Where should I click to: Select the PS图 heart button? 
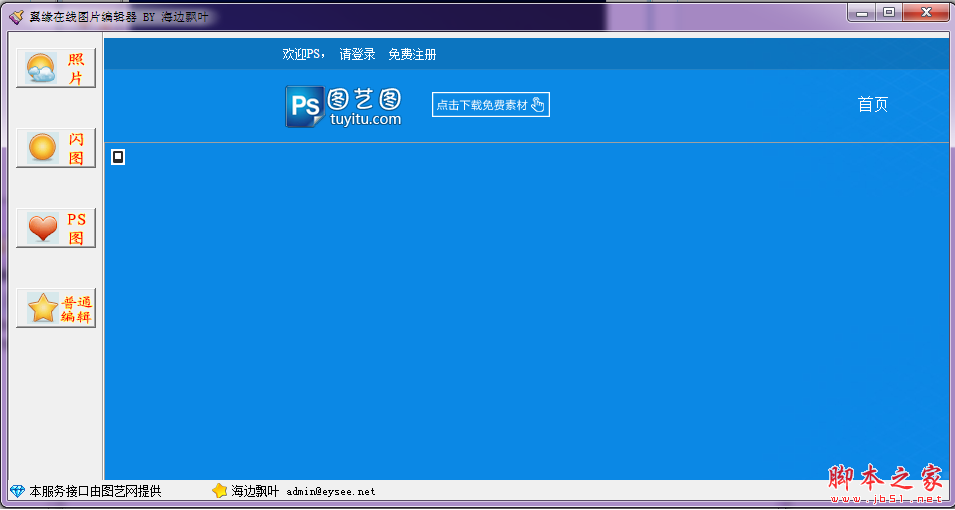click(x=56, y=228)
